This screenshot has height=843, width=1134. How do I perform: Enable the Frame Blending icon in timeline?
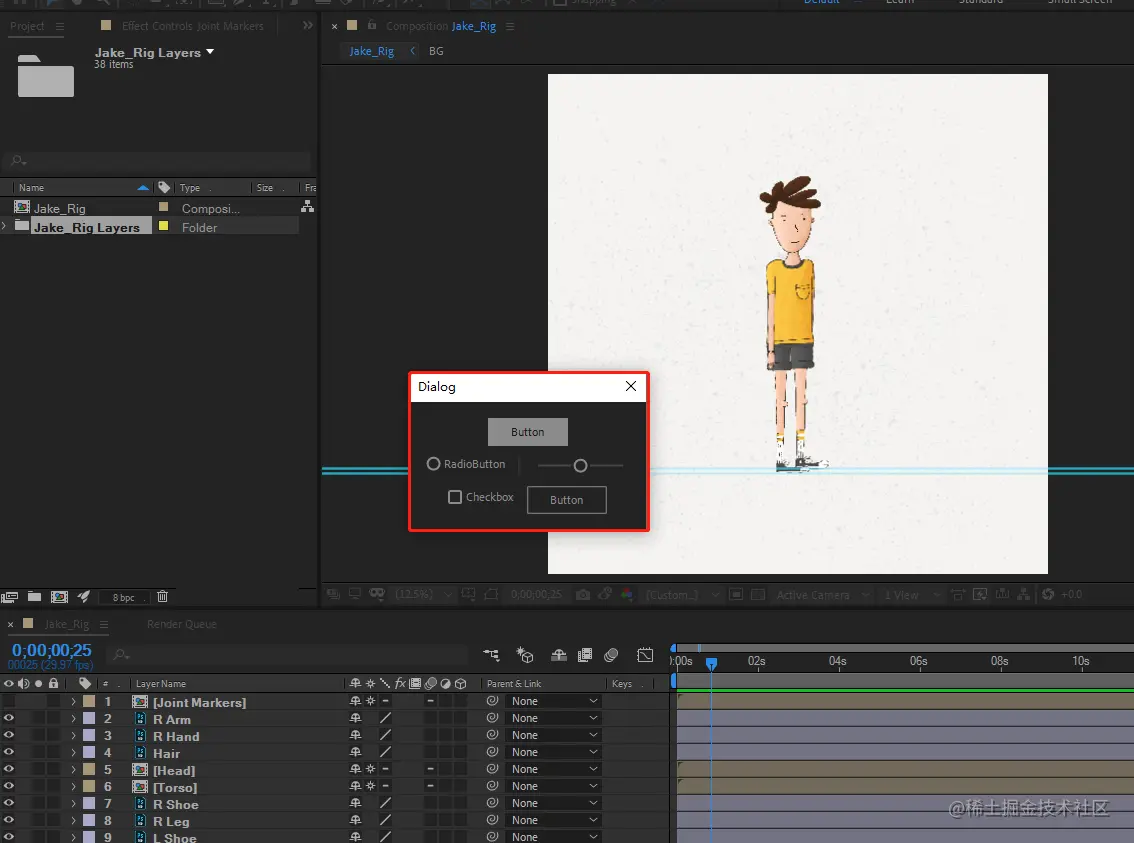[x=585, y=655]
